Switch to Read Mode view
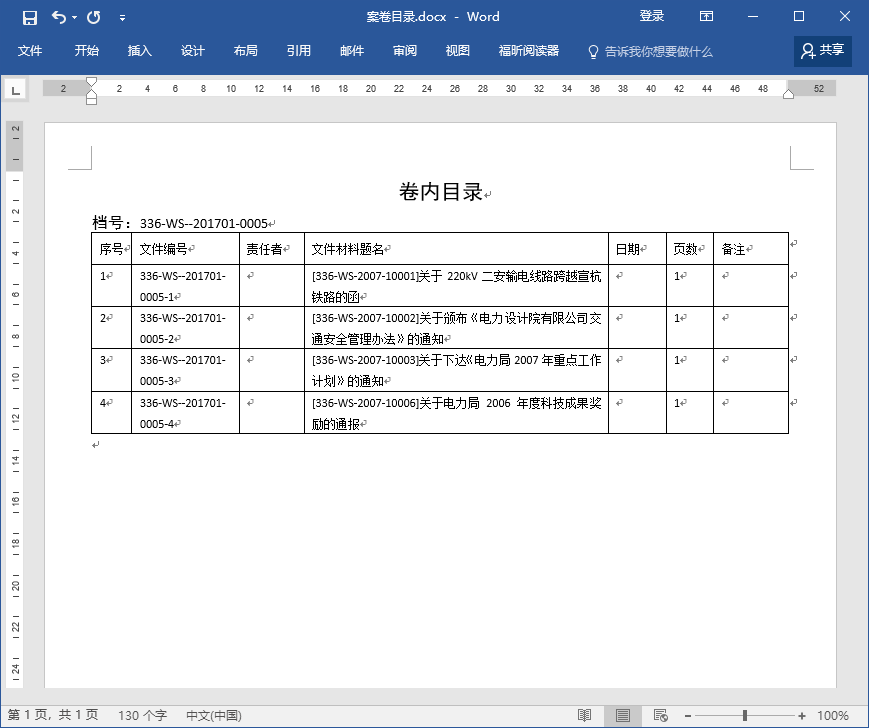 585,715
